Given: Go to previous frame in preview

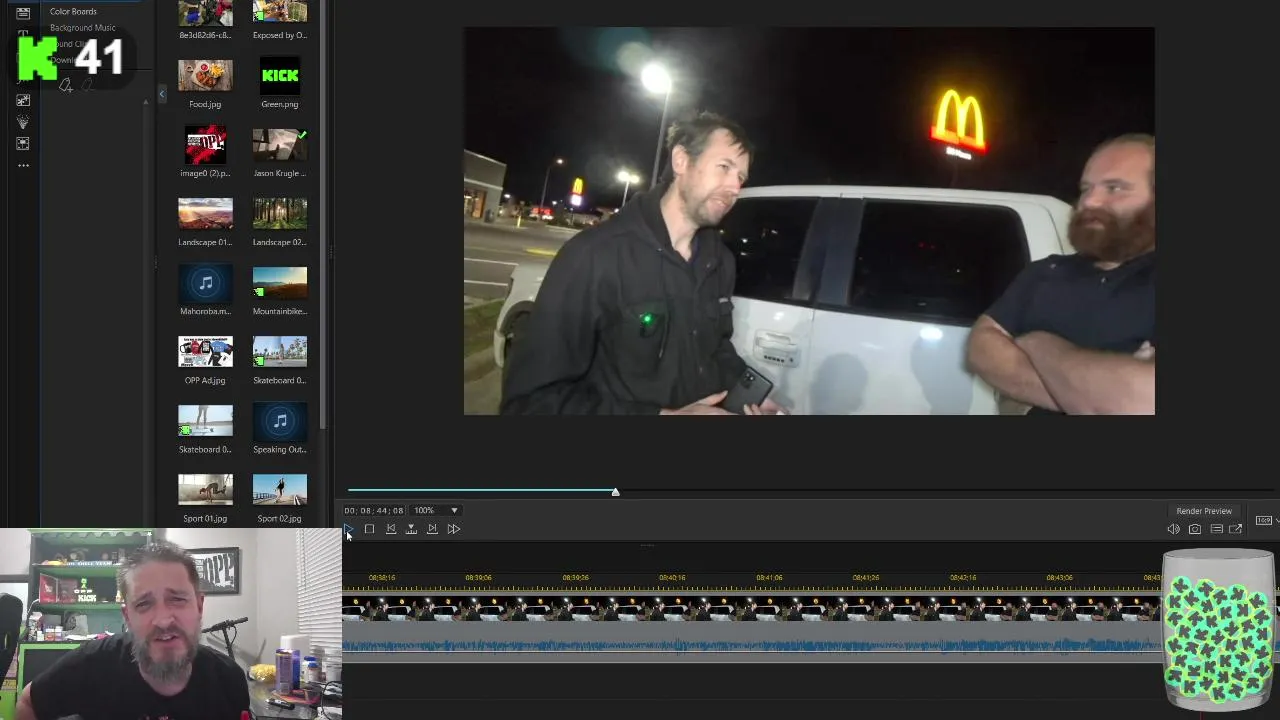Looking at the screenshot, I should coord(391,529).
